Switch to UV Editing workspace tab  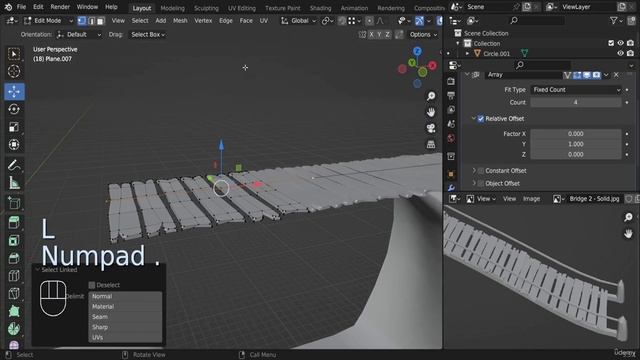[242, 8]
